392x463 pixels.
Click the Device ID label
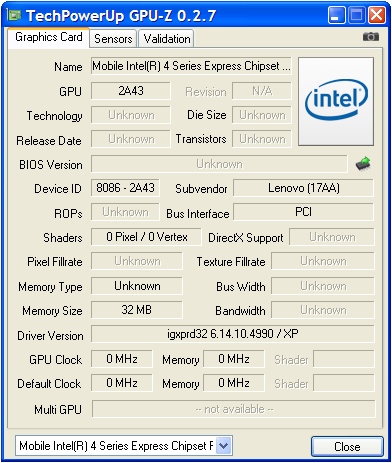click(x=58, y=189)
